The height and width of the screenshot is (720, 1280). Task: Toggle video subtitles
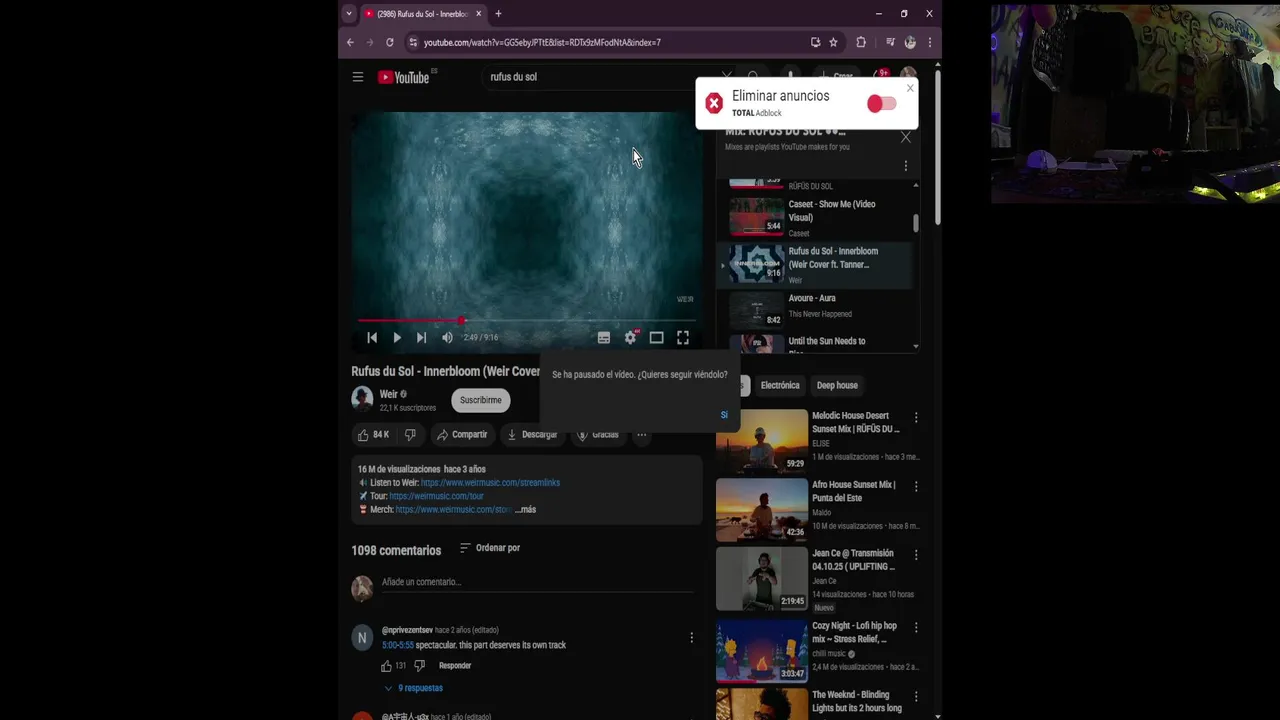604,338
